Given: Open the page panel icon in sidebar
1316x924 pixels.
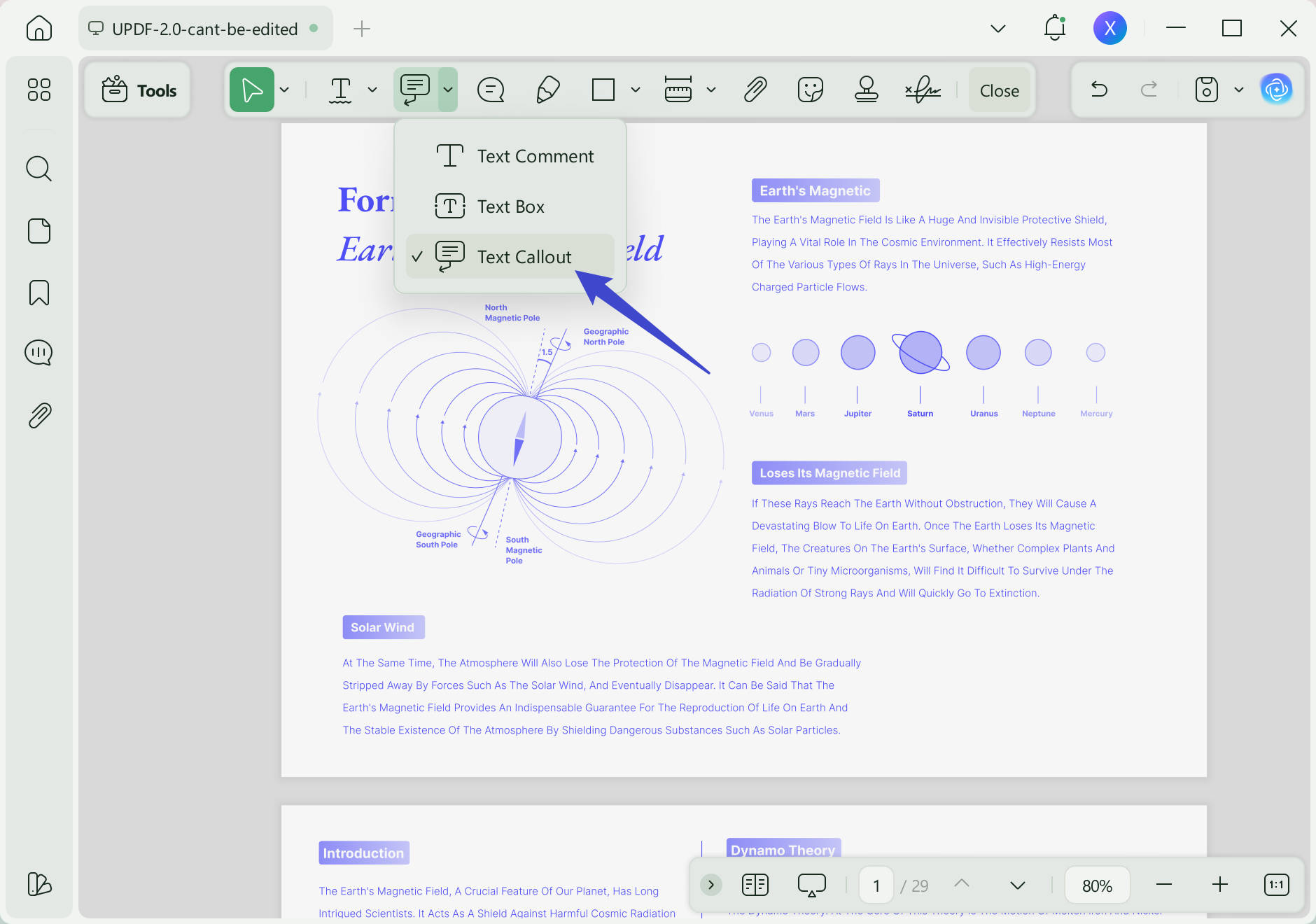Looking at the screenshot, I should pyautogui.click(x=39, y=231).
